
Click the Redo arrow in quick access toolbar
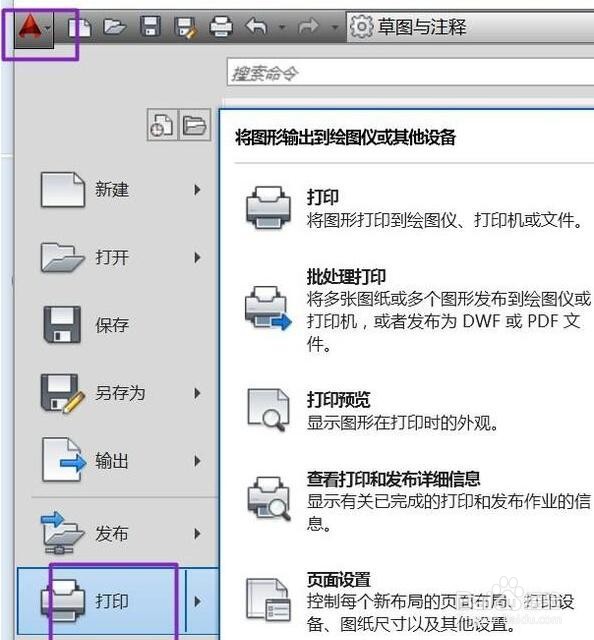pyautogui.click(x=308, y=27)
